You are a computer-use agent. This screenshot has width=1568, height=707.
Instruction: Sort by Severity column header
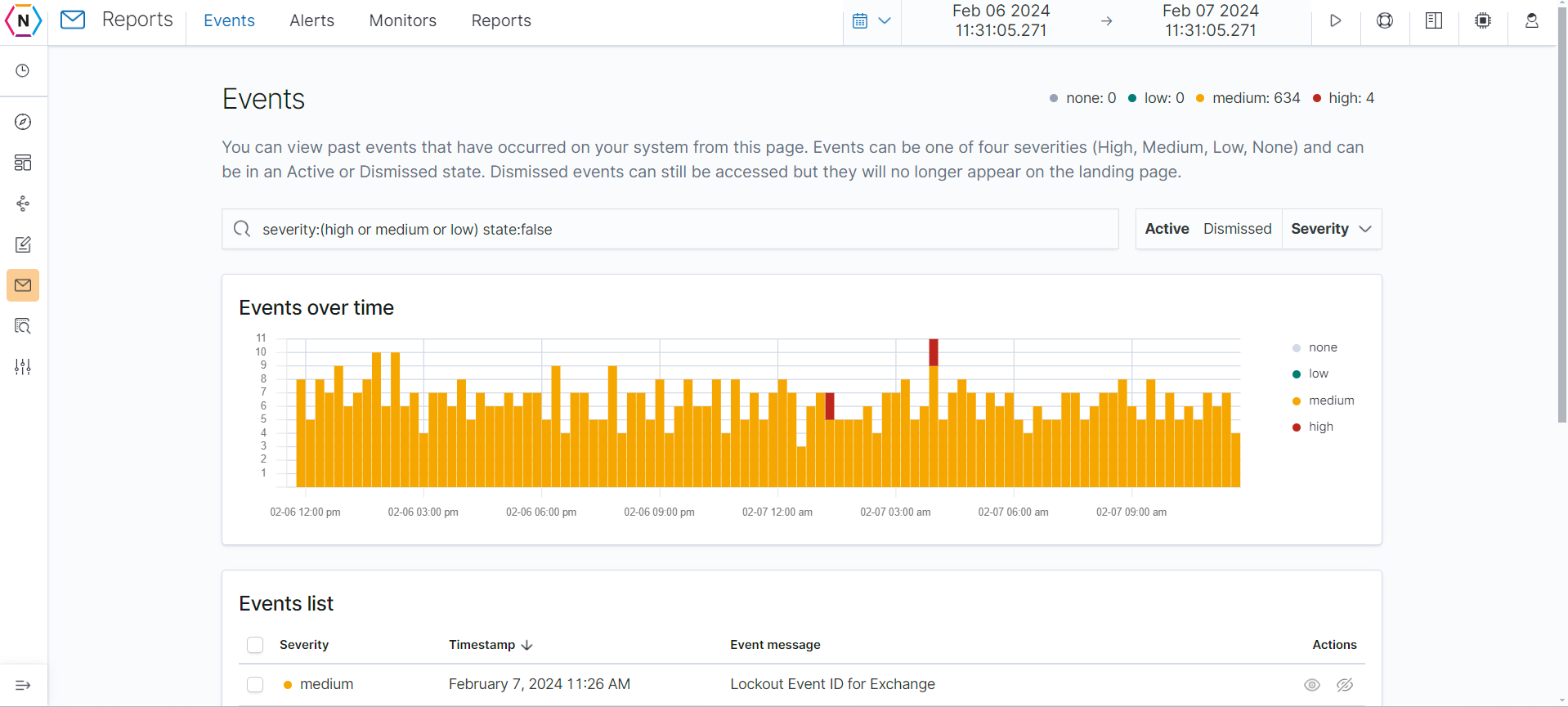[x=304, y=645]
